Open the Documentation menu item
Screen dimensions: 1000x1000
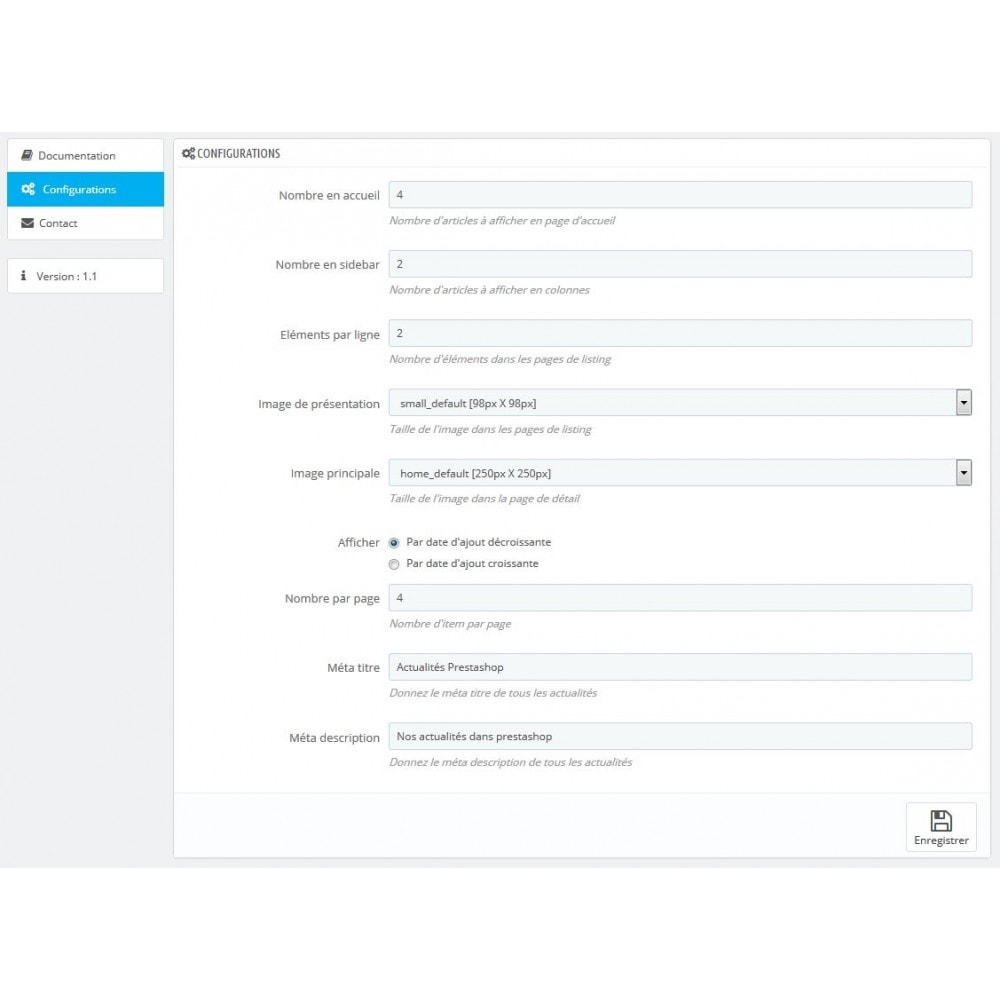click(85, 156)
